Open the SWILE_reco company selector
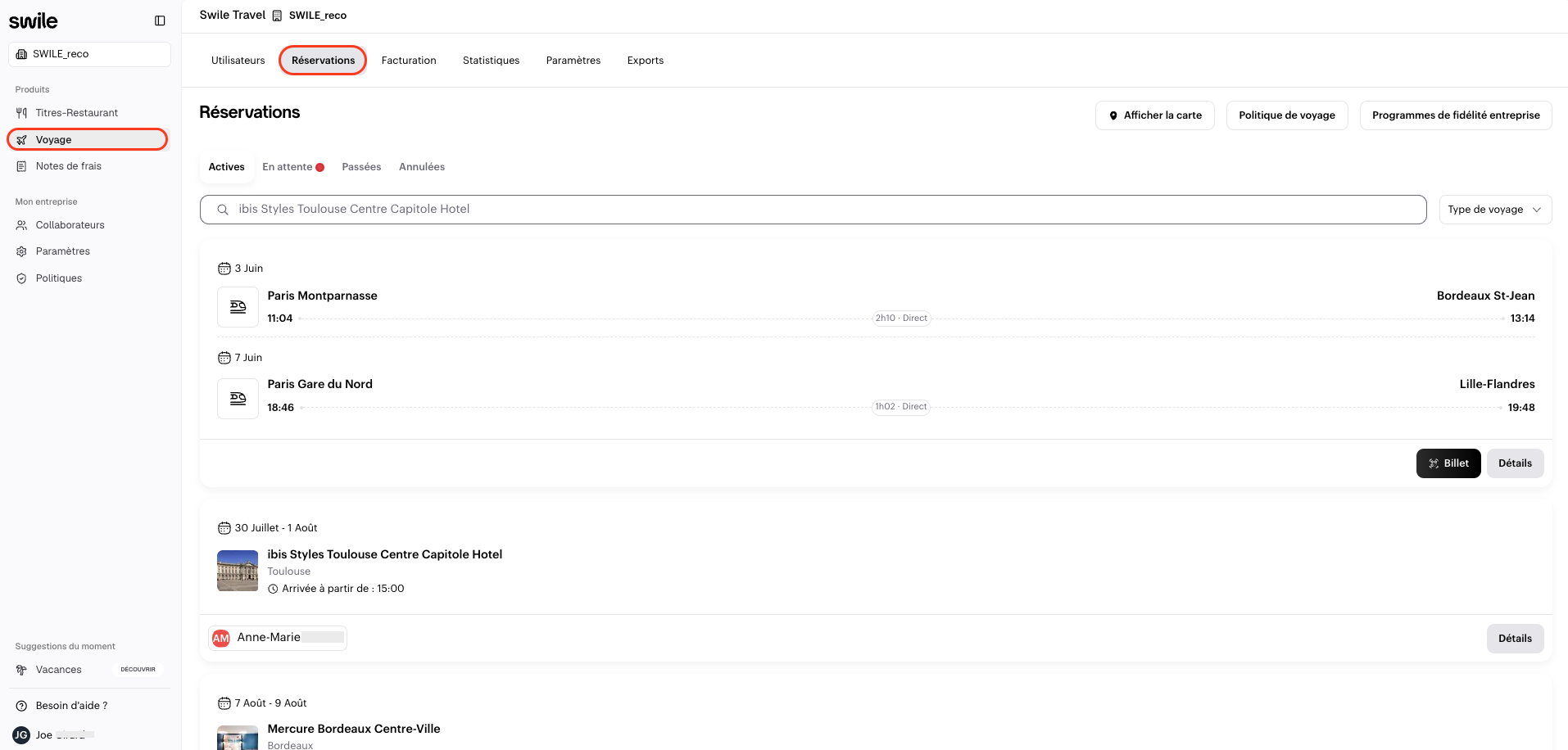This screenshot has height=750, width=1568. [89, 54]
